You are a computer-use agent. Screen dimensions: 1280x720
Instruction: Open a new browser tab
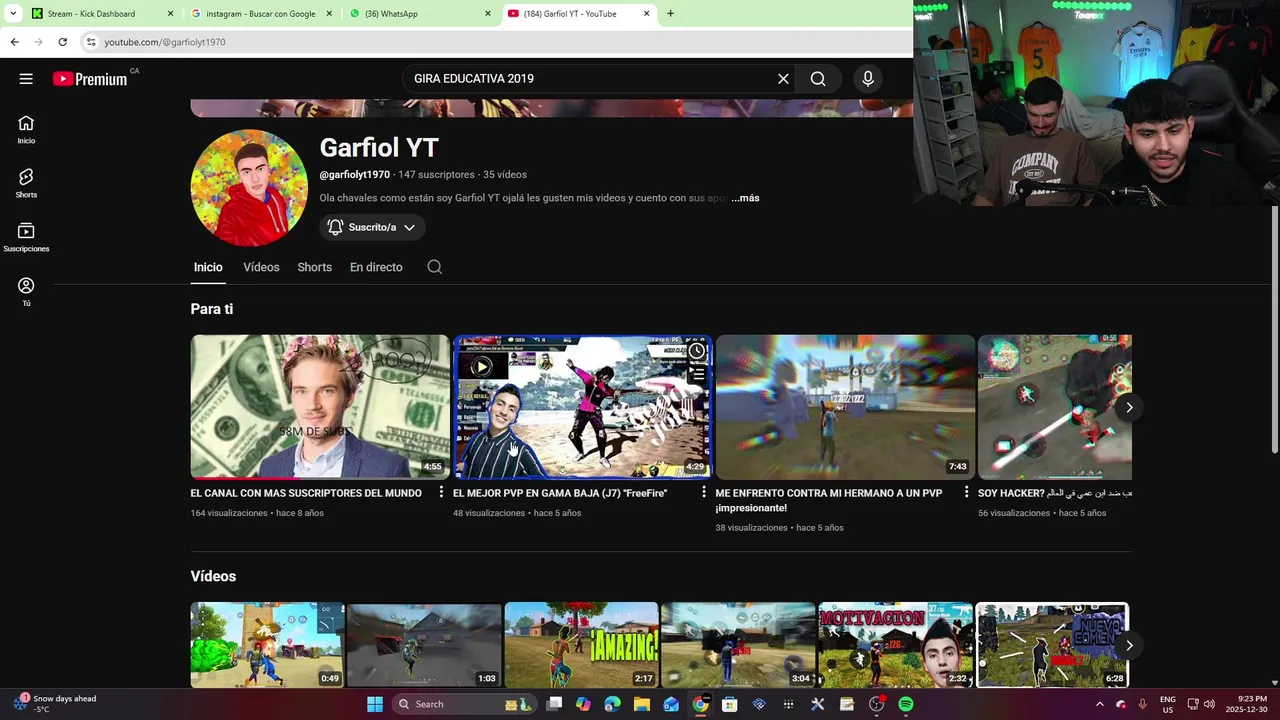tap(670, 14)
